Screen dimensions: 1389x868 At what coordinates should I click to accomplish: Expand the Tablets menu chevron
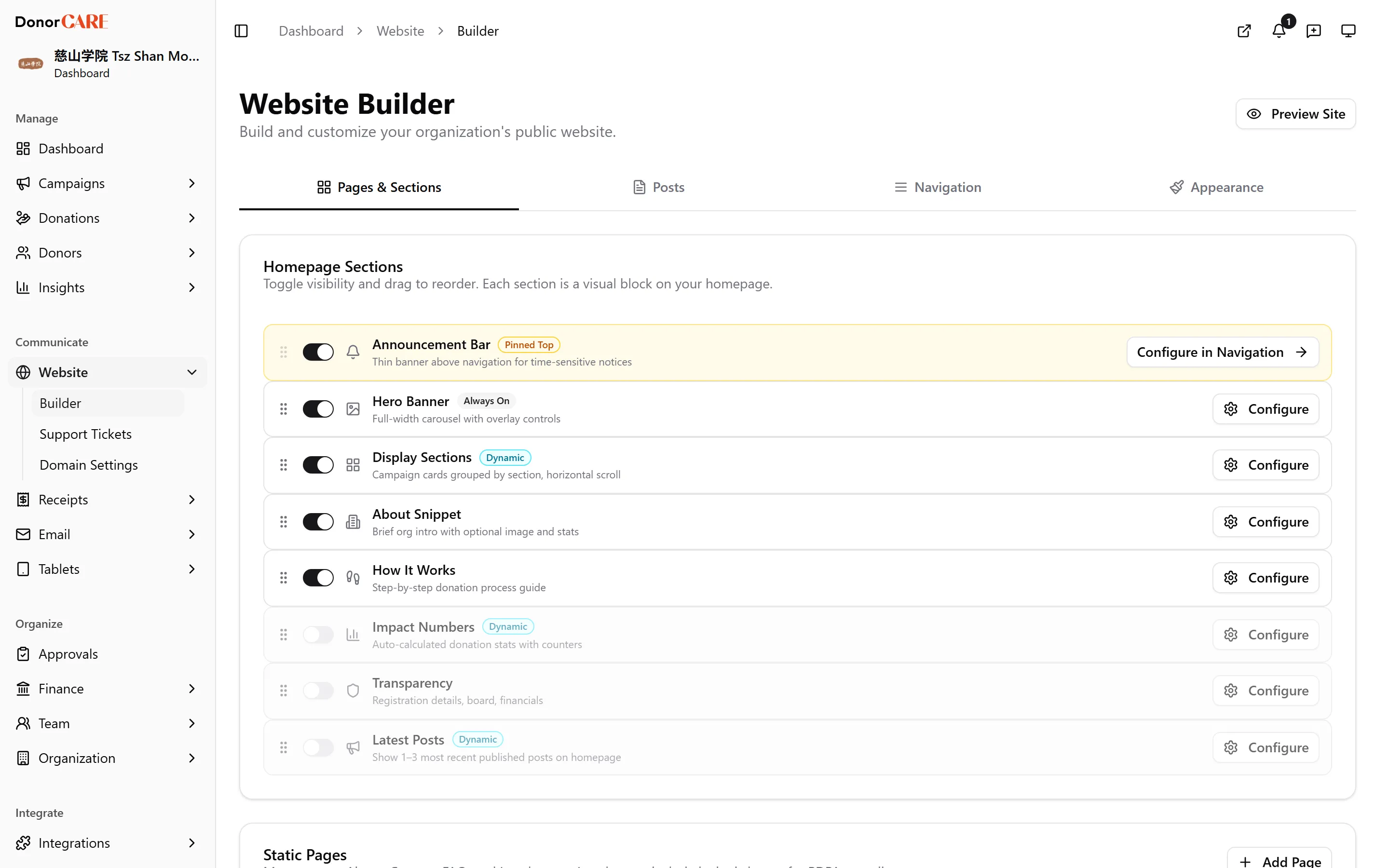[x=191, y=569]
